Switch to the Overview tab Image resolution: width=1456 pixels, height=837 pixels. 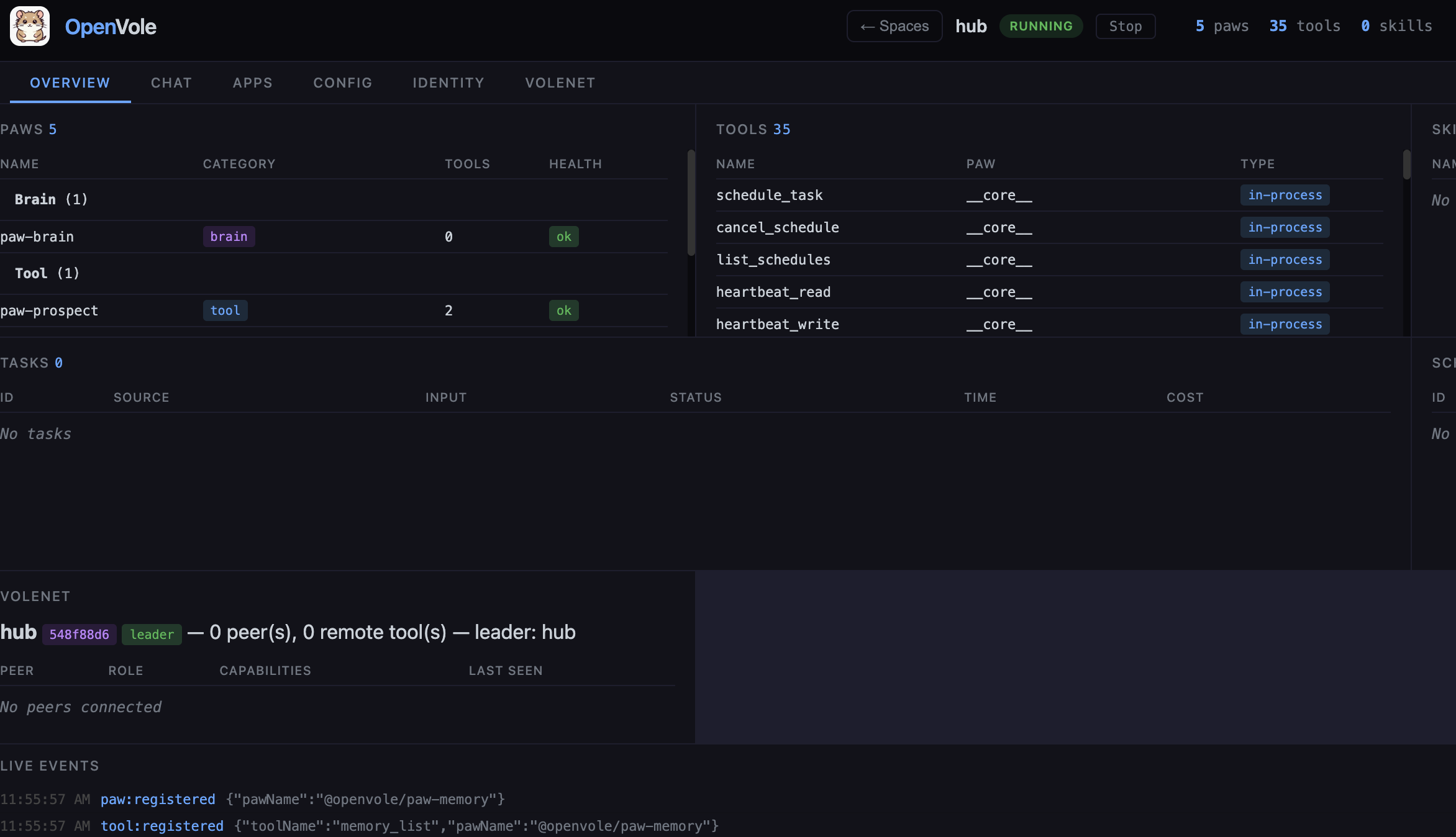tap(70, 83)
